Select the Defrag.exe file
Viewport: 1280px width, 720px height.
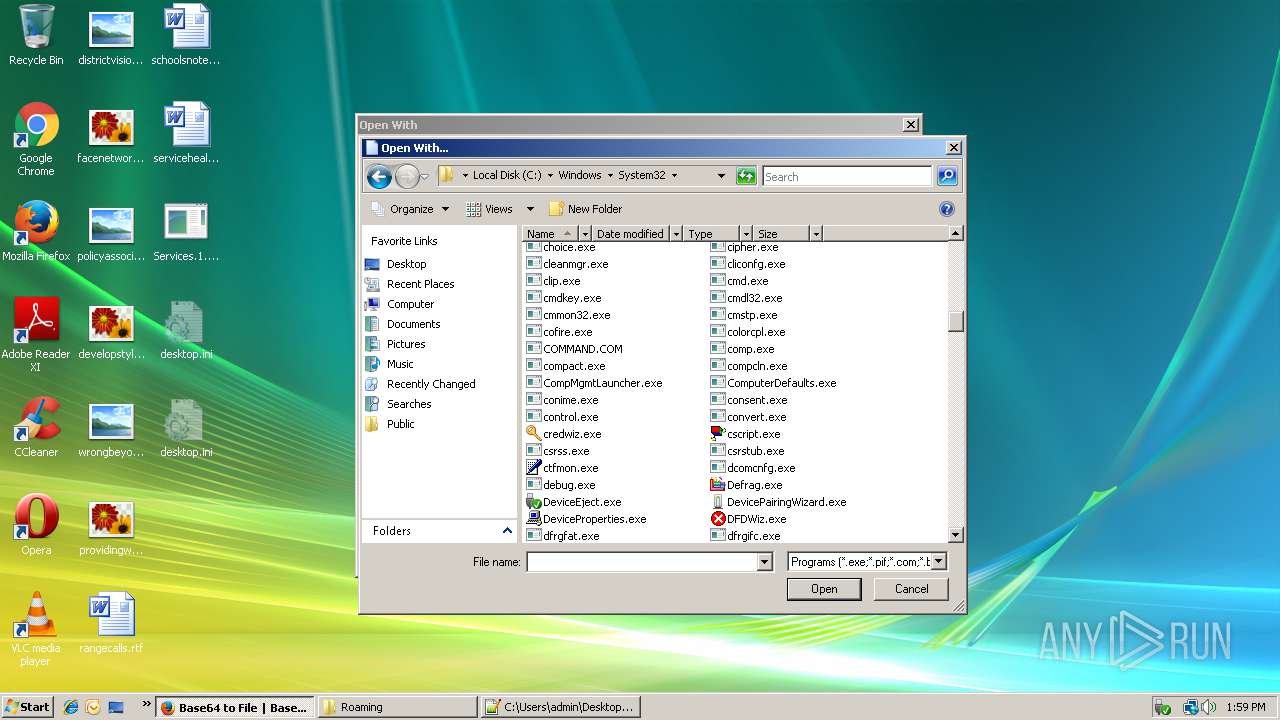coord(746,485)
